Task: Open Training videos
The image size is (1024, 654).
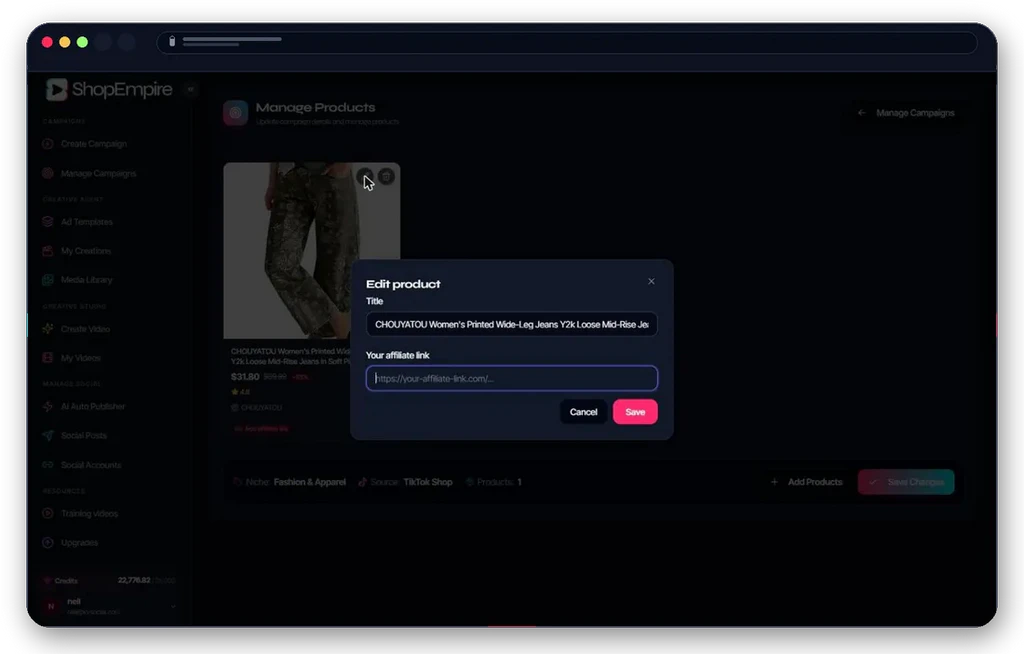Action: pyautogui.click(x=89, y=514)
